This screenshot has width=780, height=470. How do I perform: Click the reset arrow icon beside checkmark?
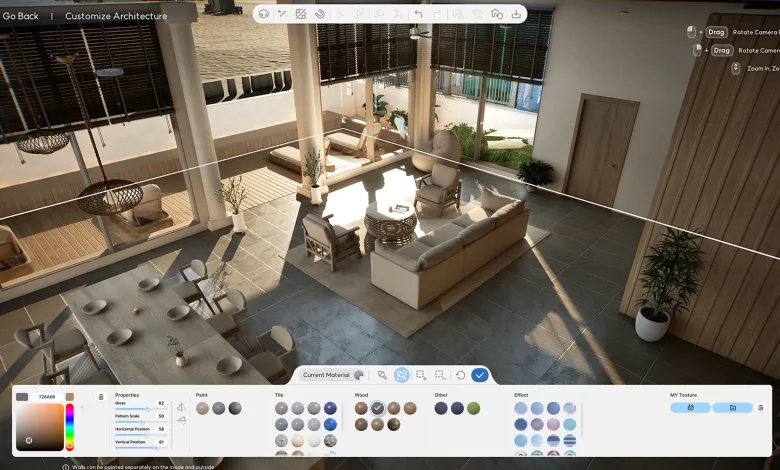[x=460, y=375]
